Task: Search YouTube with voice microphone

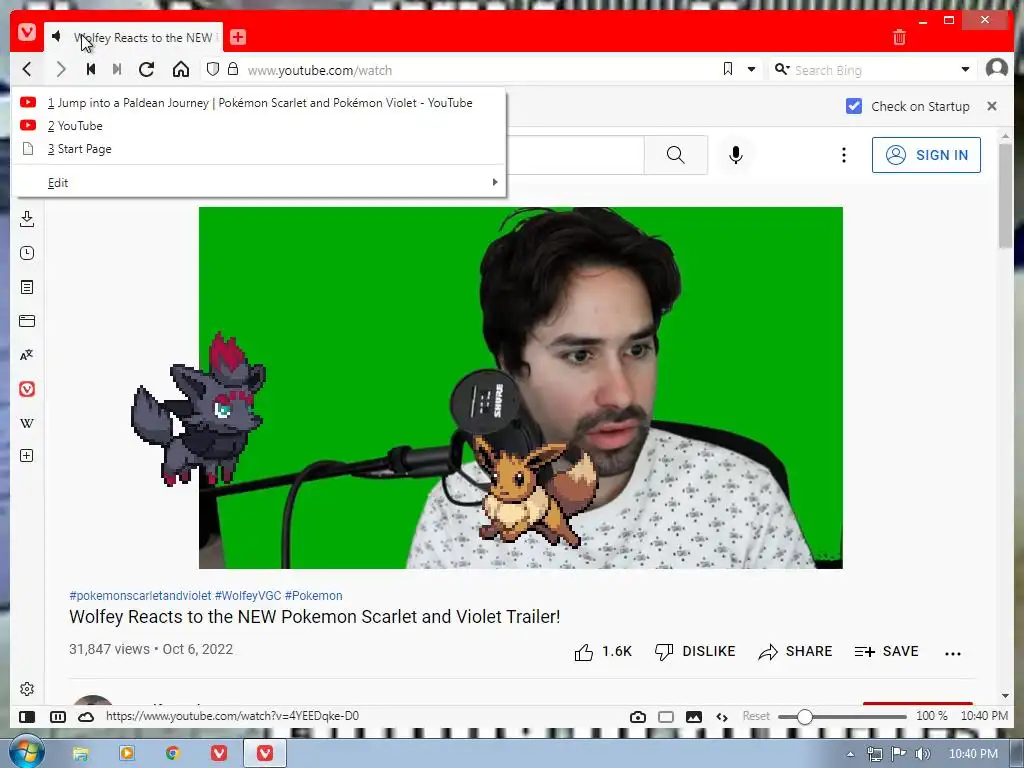Action: [x=735, y=155]
